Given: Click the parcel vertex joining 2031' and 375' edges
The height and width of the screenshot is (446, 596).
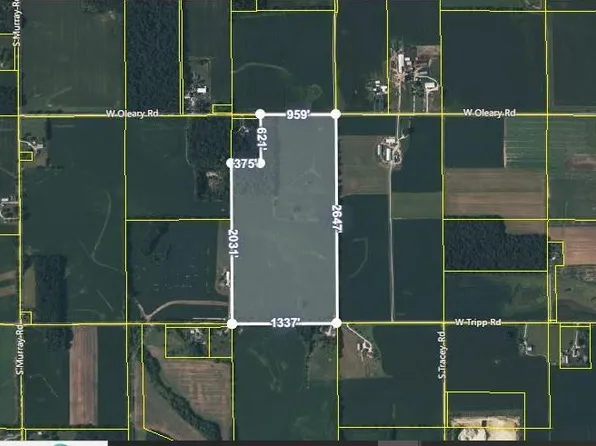Looking at the screenshot, I should point(230,163).
